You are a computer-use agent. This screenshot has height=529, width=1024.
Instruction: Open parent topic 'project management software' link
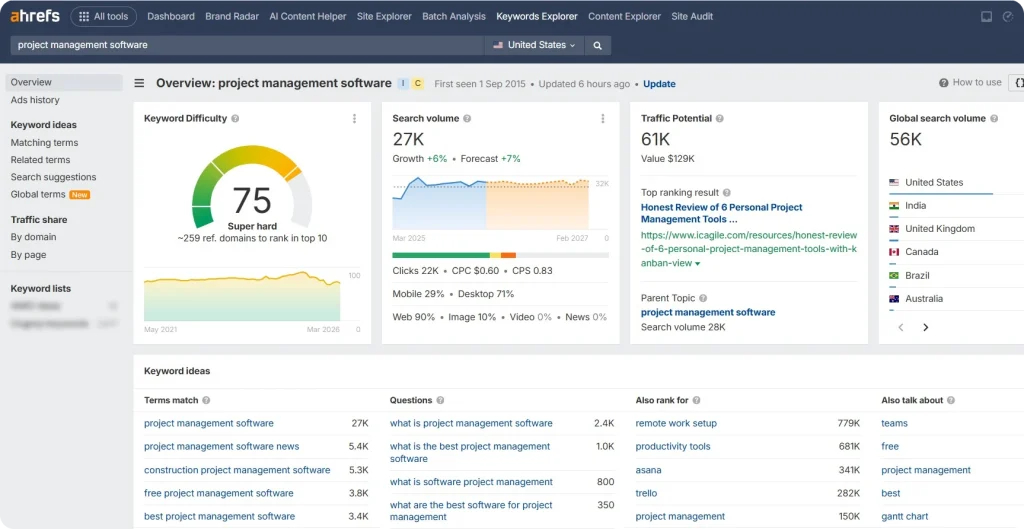click(708, 312)
